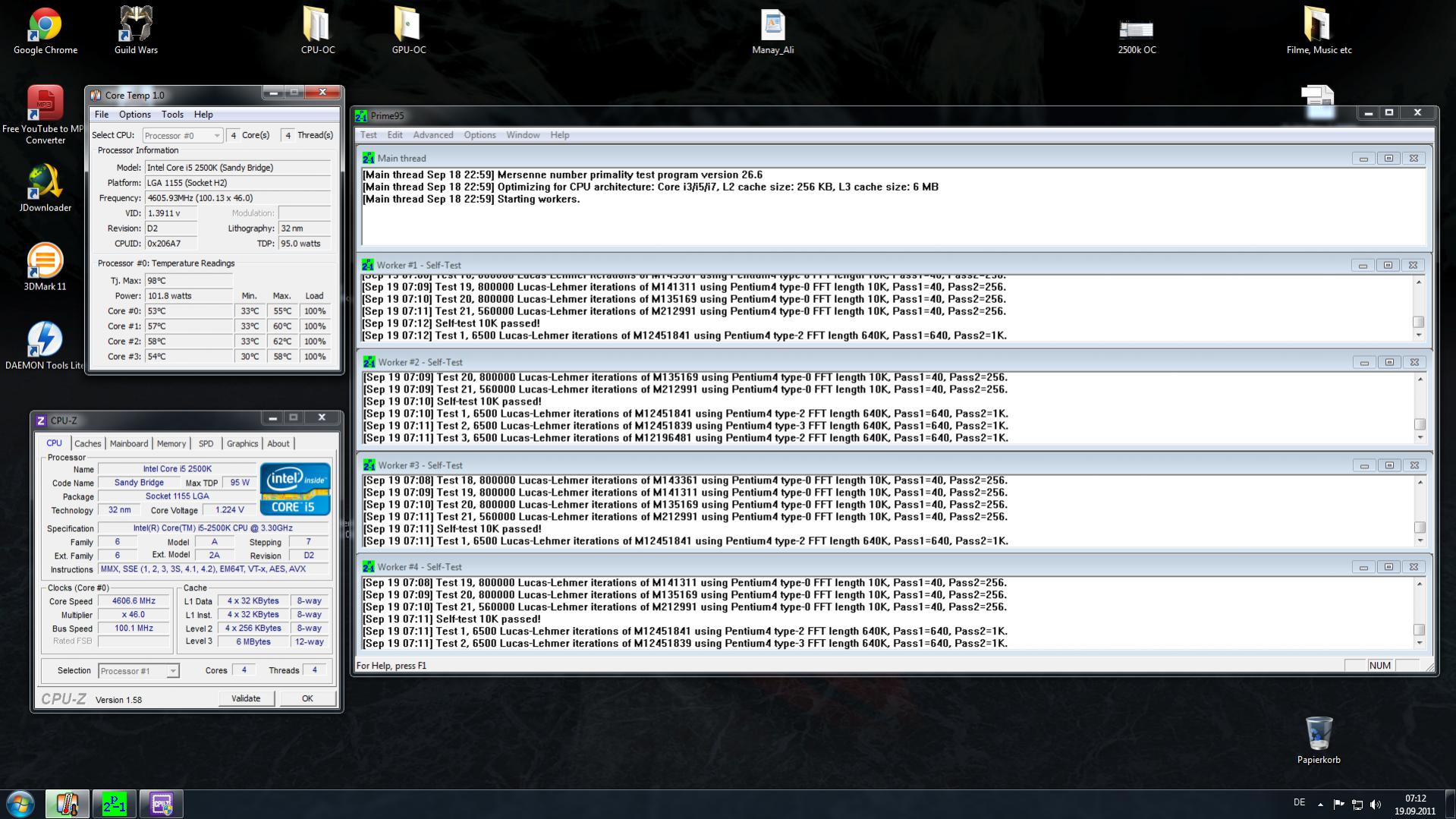Open DAEMON Tools Lite shortcut

[45, 345]
